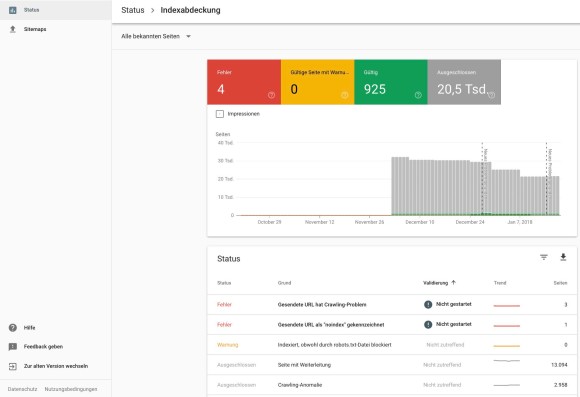Click Nicht gestartet in Crawling-Problem row
The width and height of the screenshot is (580, 397).
coord(453,304)
